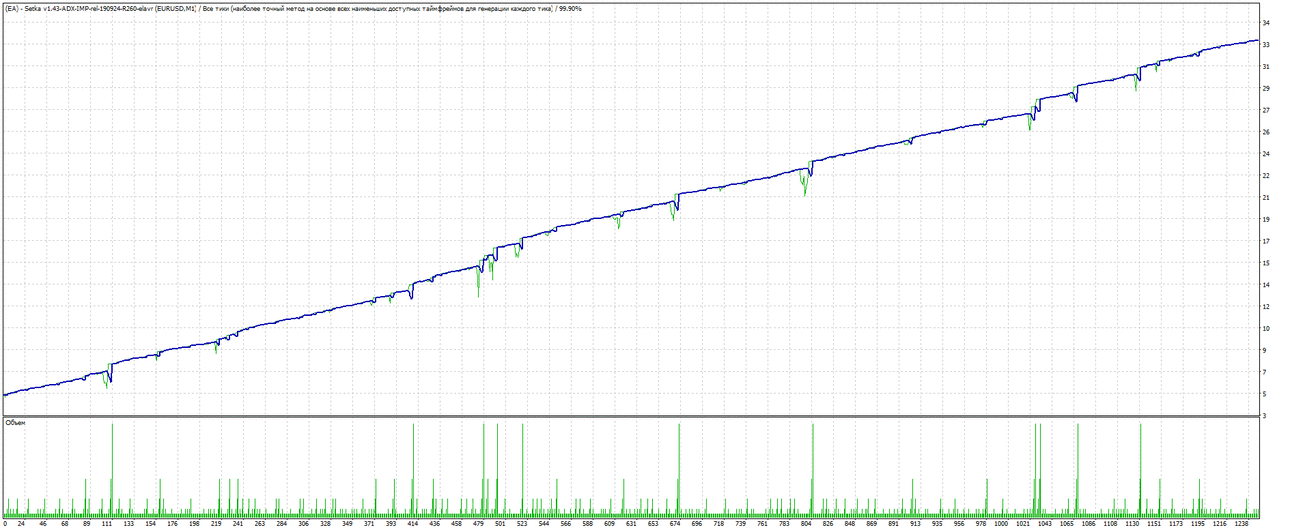Click the '328' trade number on horizontal axis
Screen dimensions: 1290x530
[325, 523]
